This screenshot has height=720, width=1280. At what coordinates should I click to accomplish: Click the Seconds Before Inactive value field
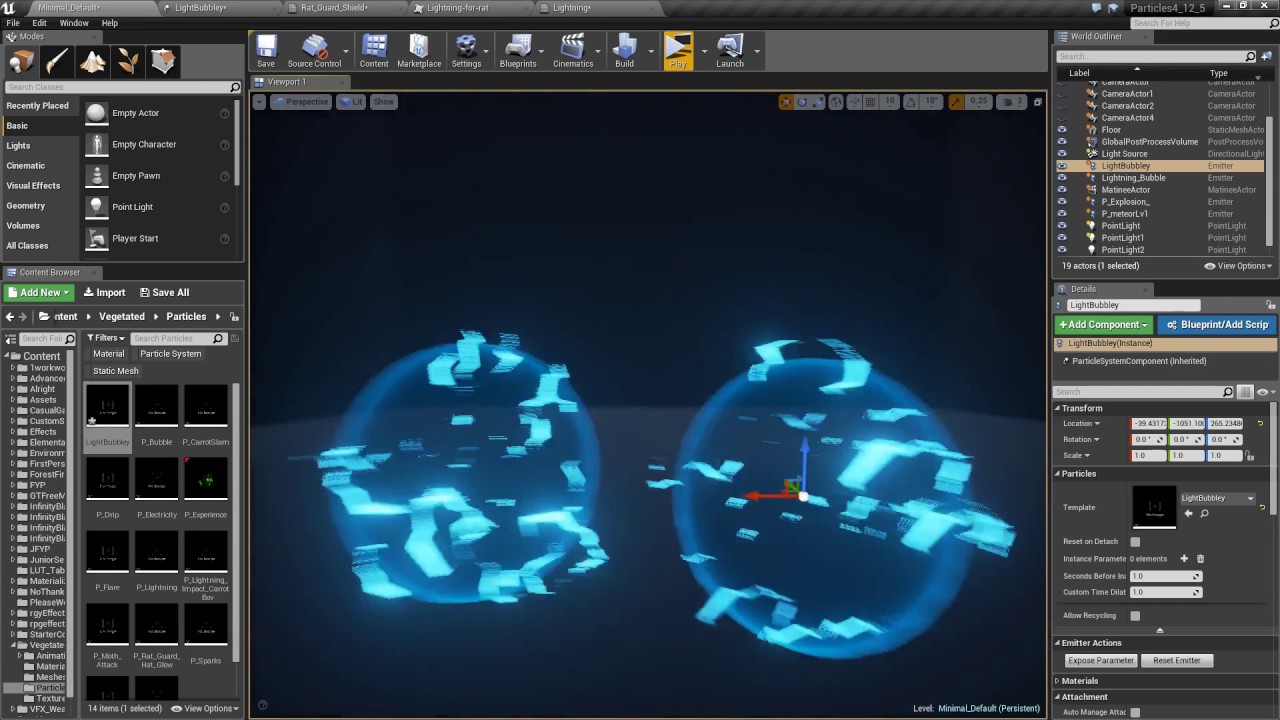coord(1166,576)
